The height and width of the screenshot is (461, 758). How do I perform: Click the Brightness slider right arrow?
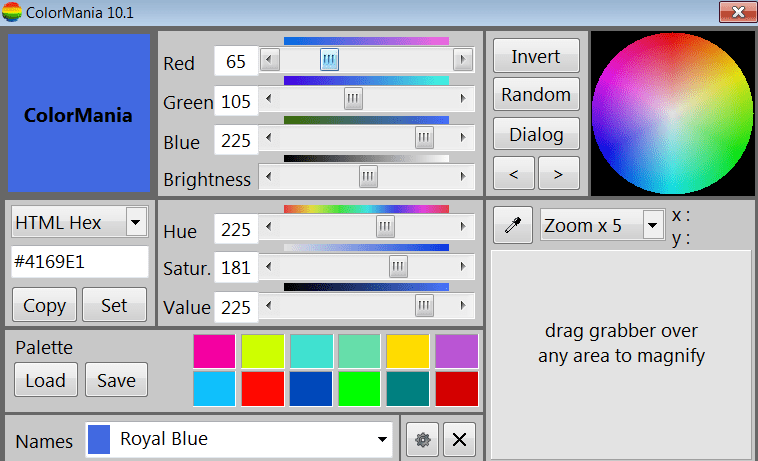pos(463,176)
